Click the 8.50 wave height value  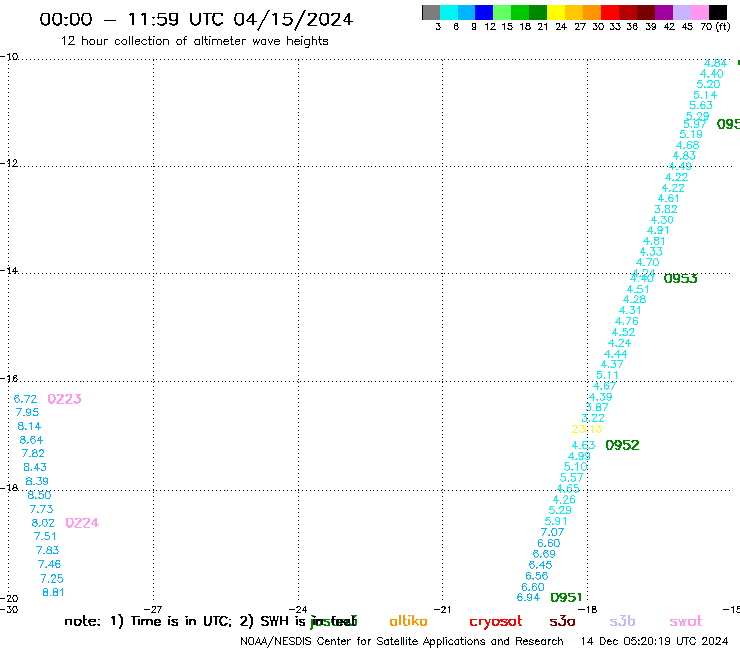coord(39,495)
